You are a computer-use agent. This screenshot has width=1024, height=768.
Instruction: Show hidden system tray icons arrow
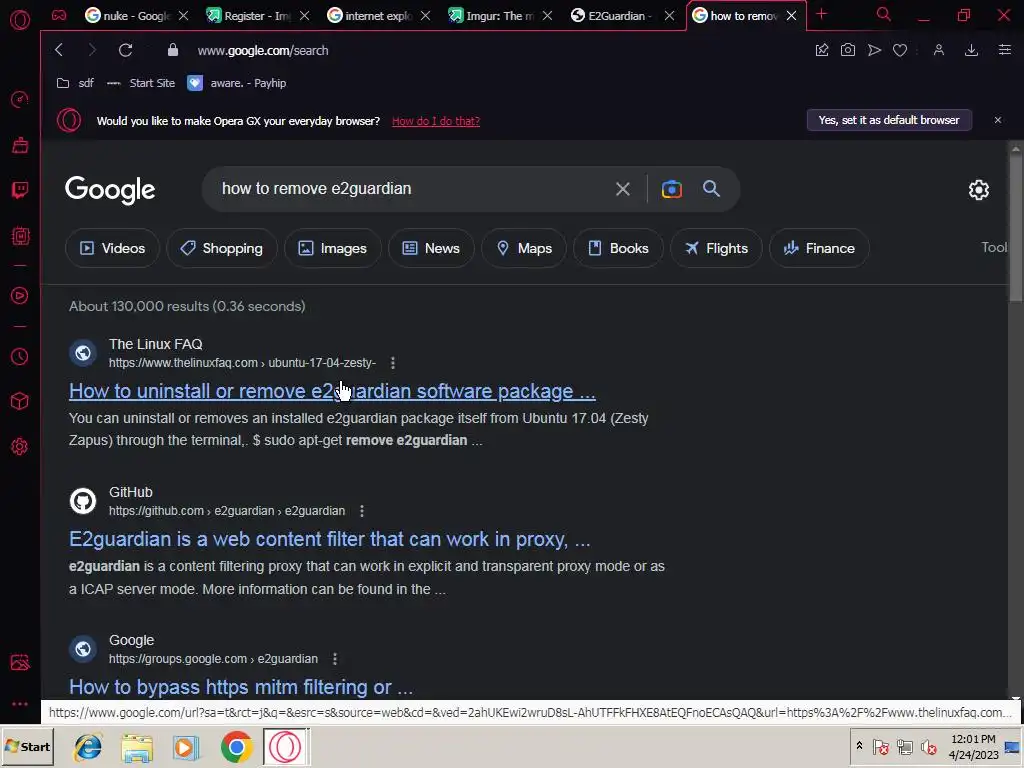[859, 746]
